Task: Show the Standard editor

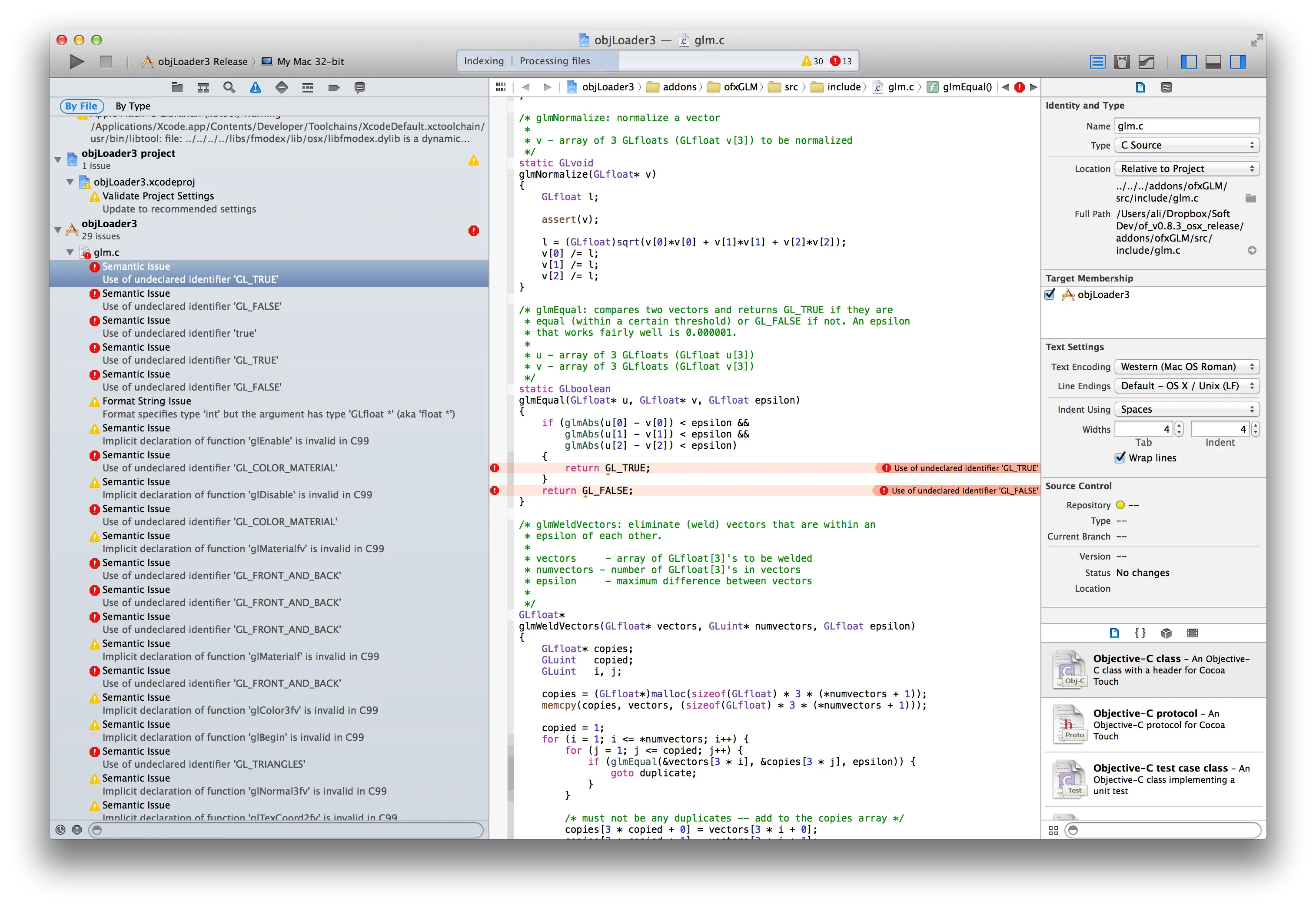Action: pyautogui.click(x=1097, y=61)
